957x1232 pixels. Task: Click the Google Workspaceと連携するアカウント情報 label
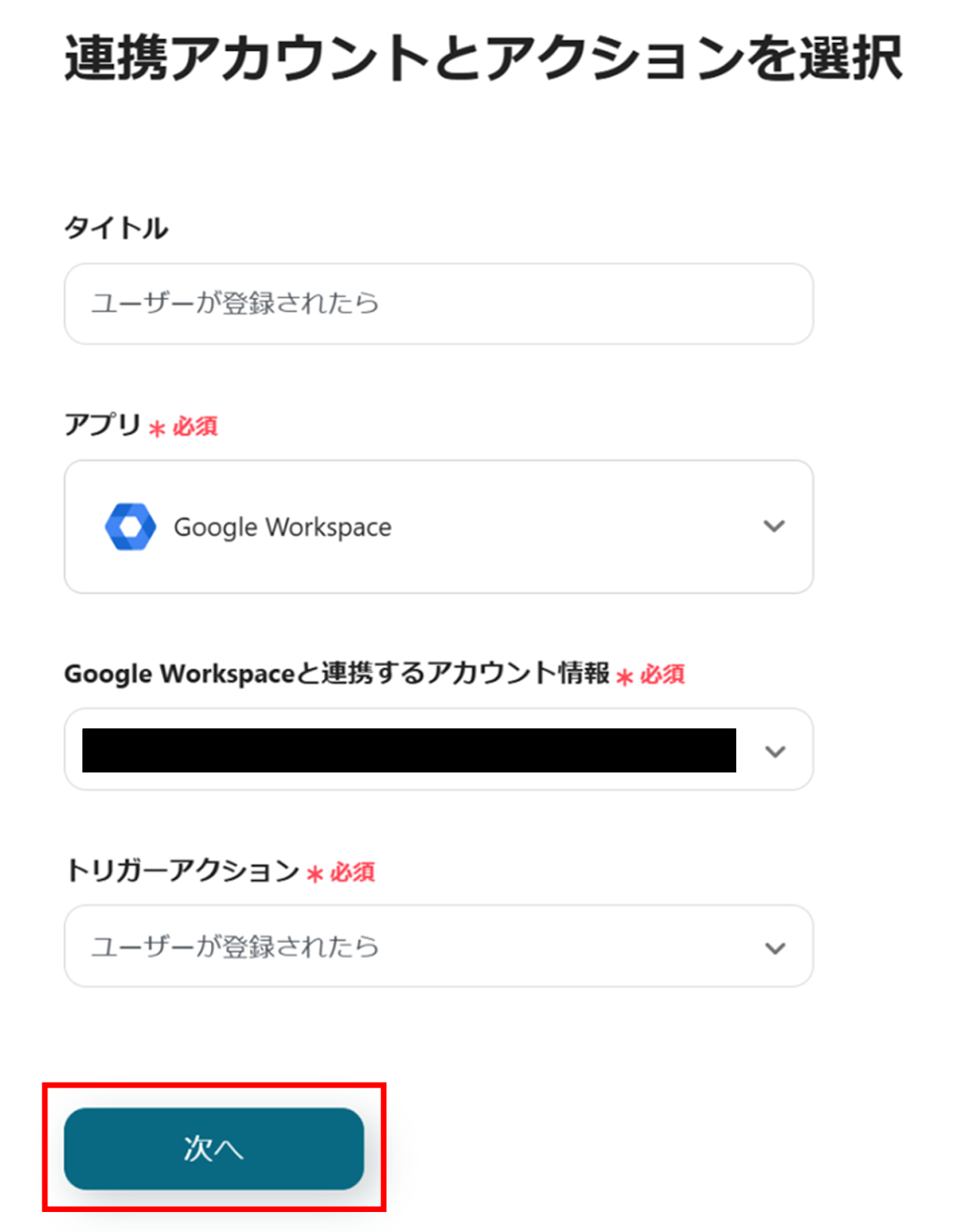click(336, 674)
